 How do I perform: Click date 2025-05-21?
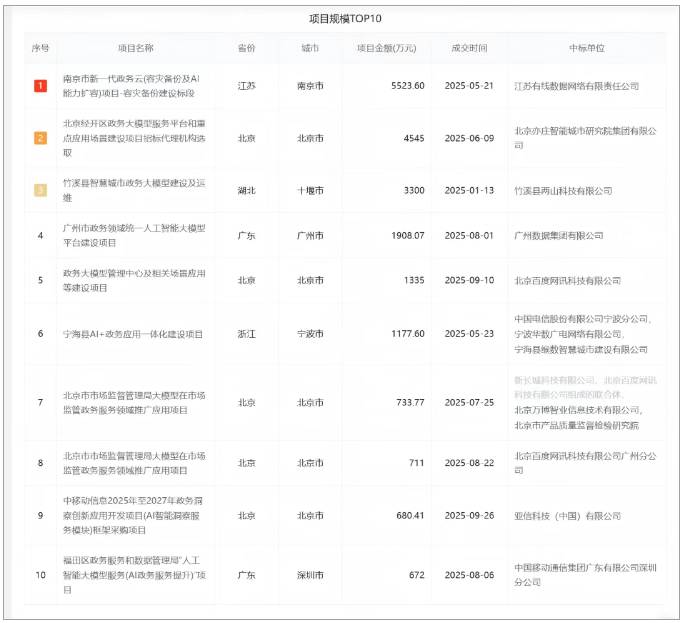(x=469, y=86)
